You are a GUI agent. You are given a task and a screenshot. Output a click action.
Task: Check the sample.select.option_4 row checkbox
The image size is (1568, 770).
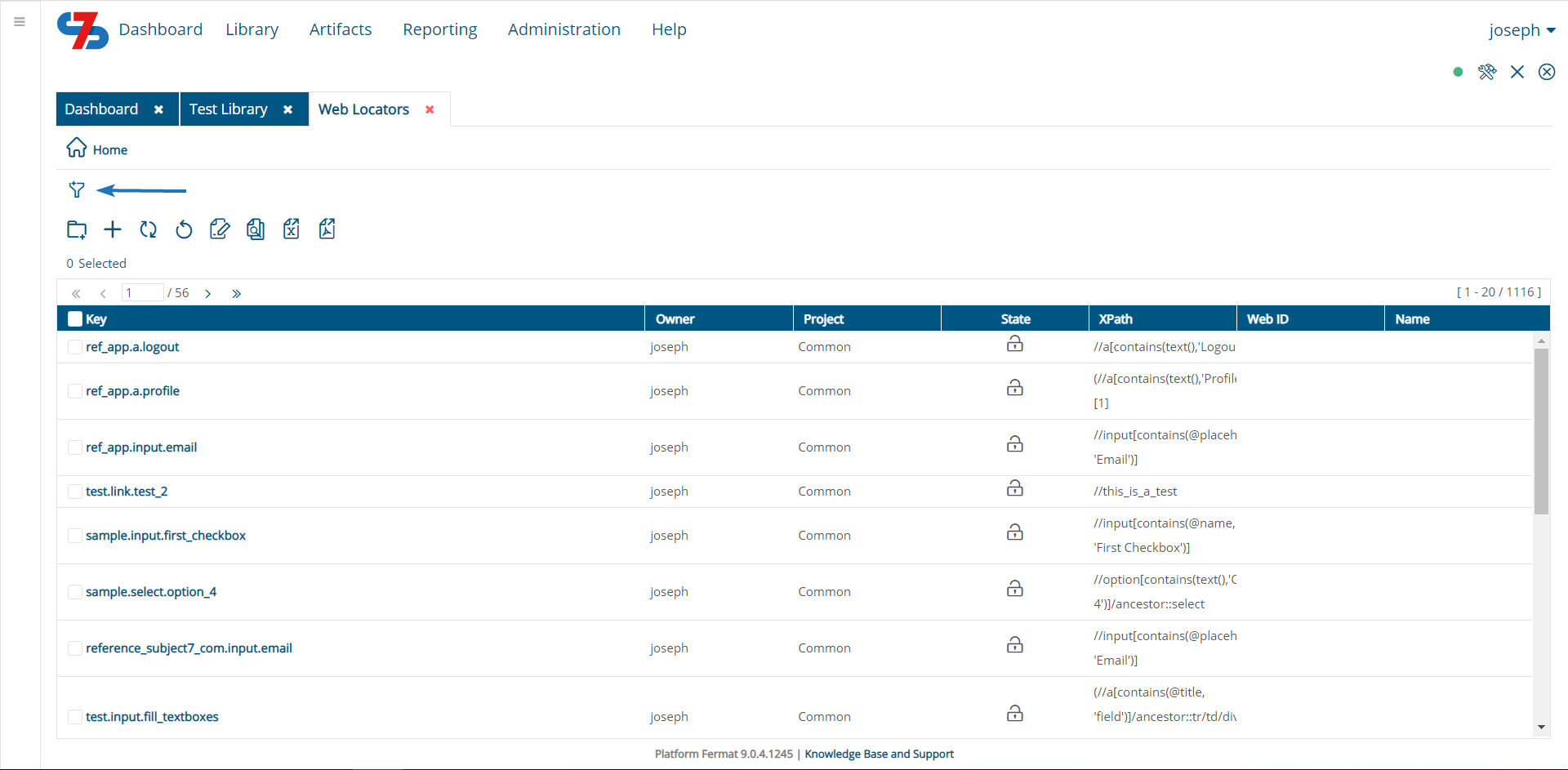[74, 592]
